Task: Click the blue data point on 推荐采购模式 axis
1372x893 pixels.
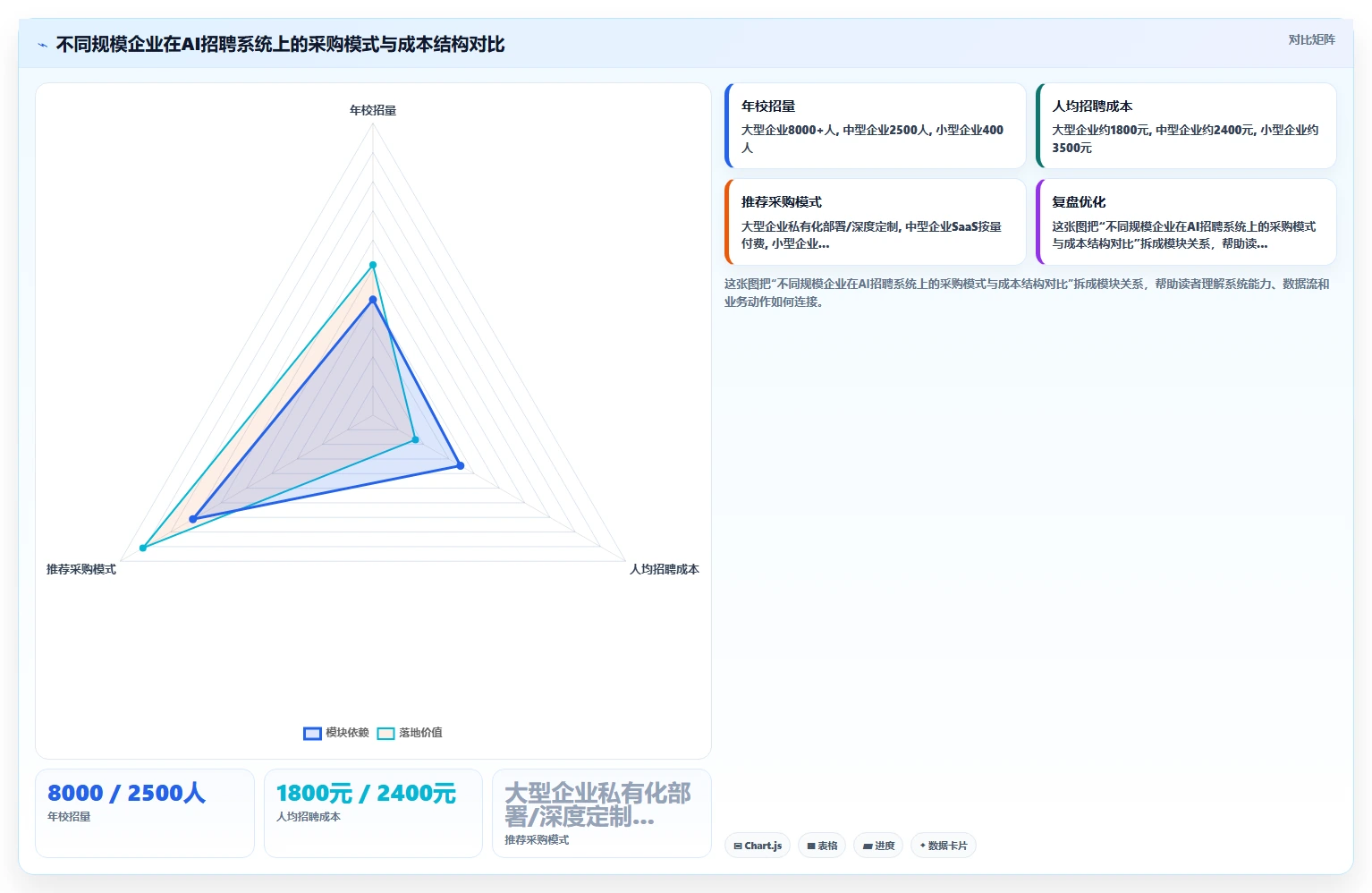Action: 192,519
